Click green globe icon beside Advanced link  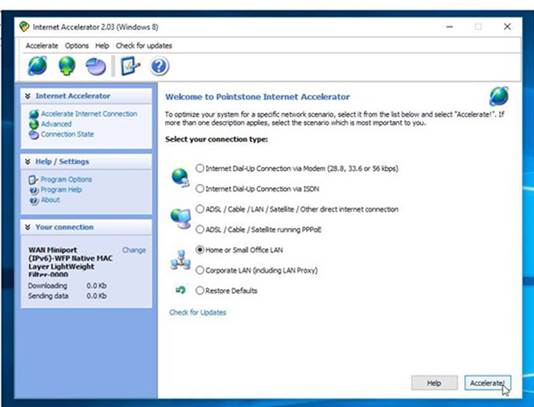[x=34, y=124]
